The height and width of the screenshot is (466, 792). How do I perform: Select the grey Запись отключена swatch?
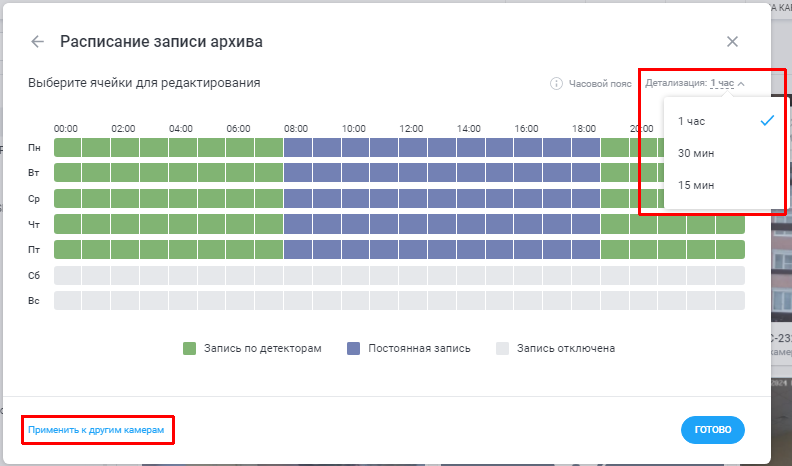(502, 348)
